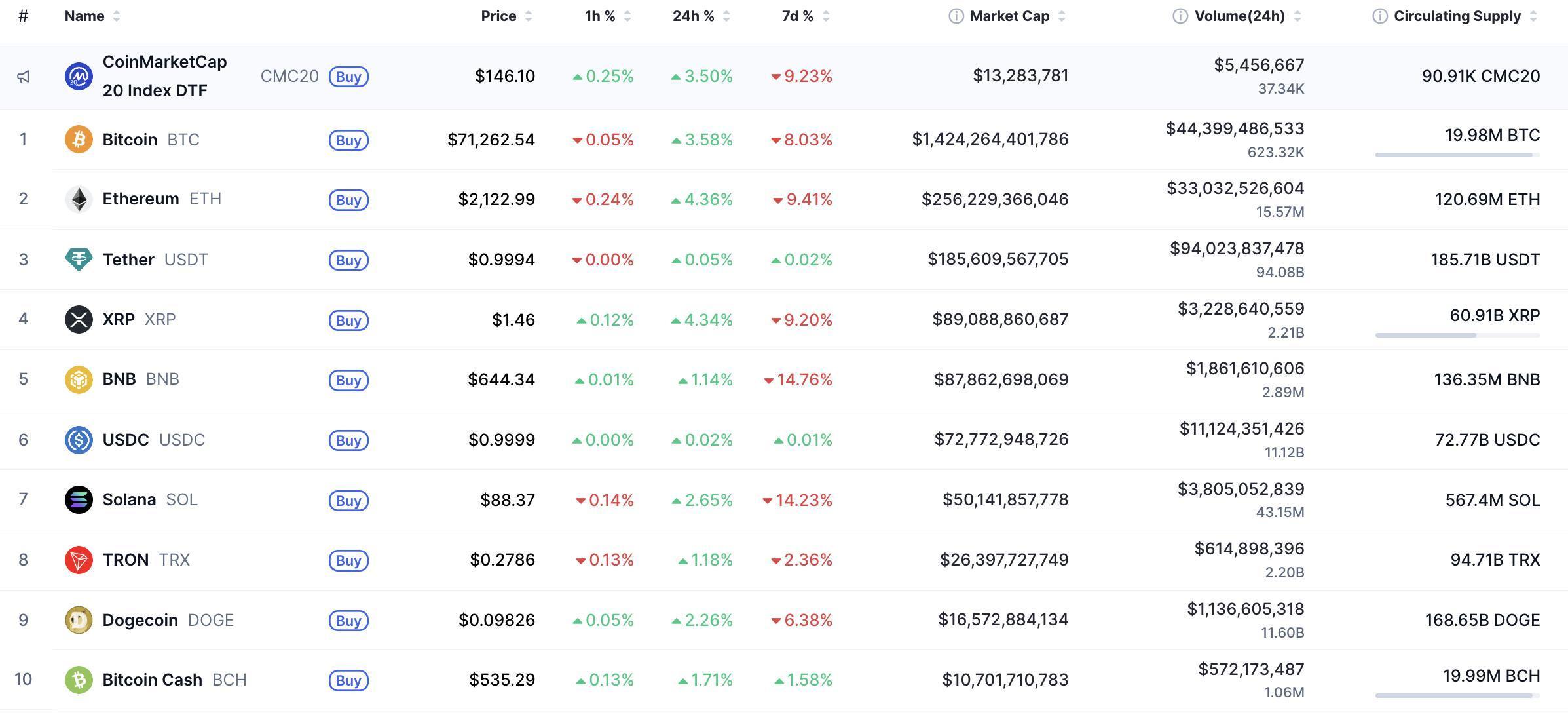1568x717 pixels.
Task: Click the Ethereum coin icon
Action: click(x=78, y=199)
